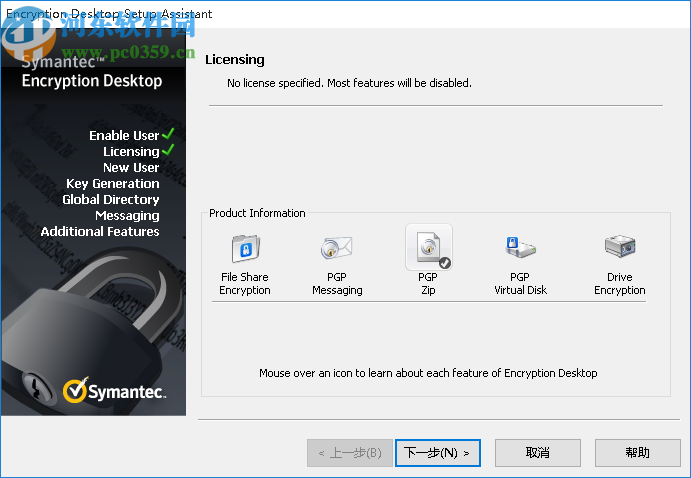691x478 pixels.
Task: Select the Additional Features step
Action: click(100, 232)
